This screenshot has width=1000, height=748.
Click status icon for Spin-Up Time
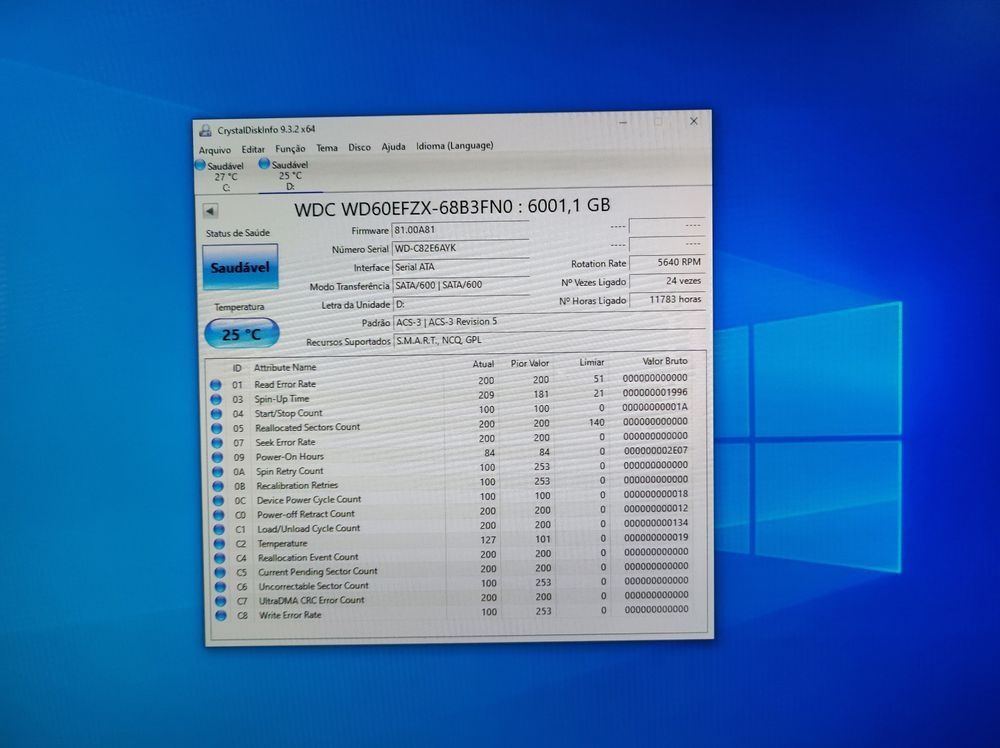point(216,399)
